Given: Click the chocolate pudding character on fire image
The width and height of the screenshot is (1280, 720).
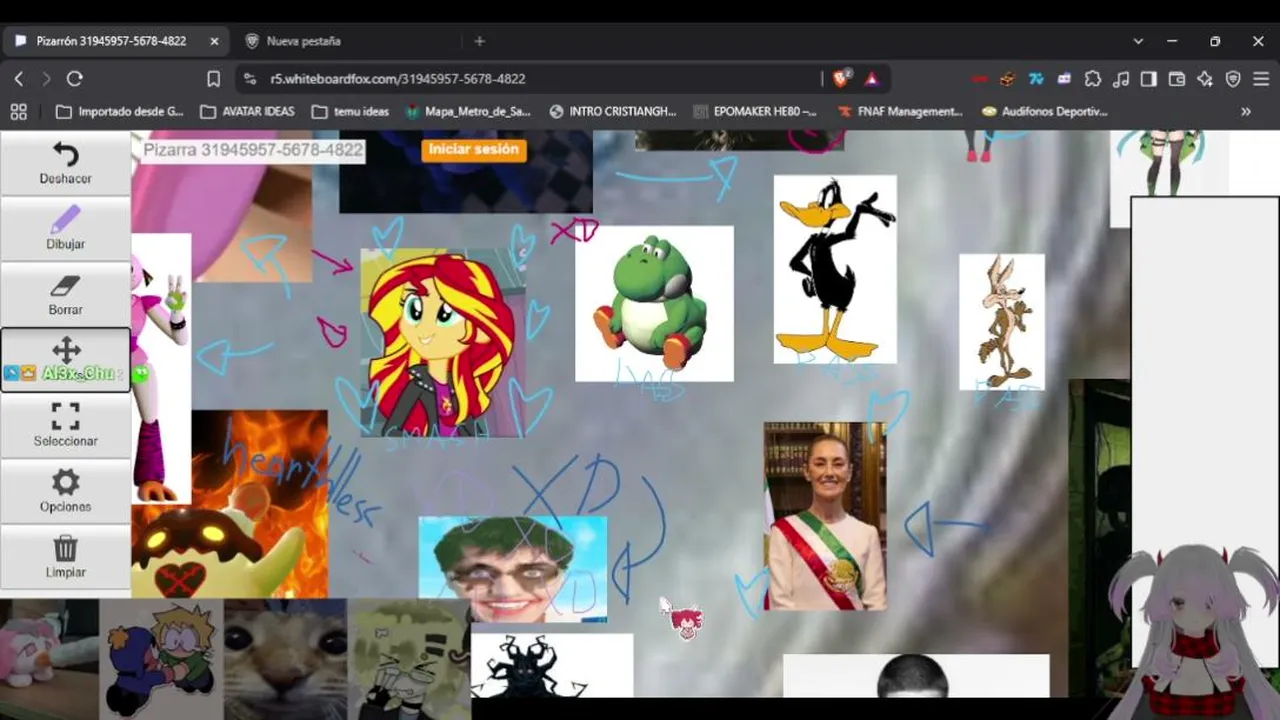Looking at the screenshot, I should point(230,504).
